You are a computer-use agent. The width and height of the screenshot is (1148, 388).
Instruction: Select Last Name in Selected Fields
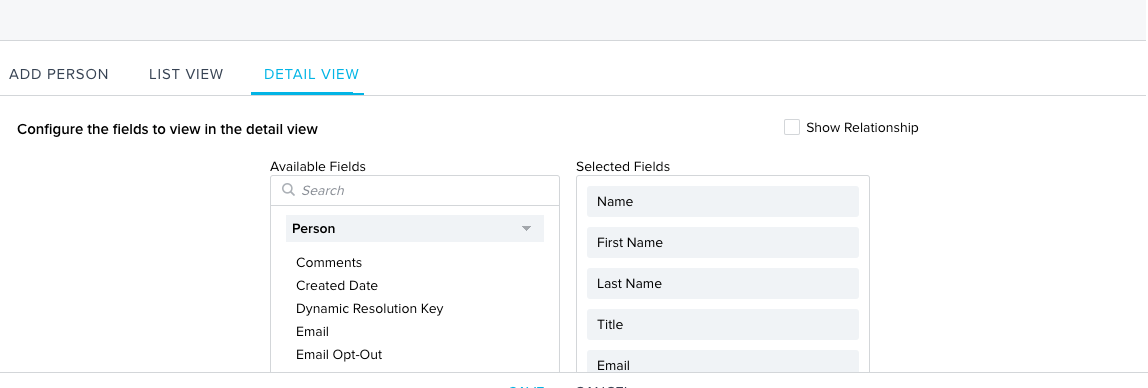[x=723, y=283]
